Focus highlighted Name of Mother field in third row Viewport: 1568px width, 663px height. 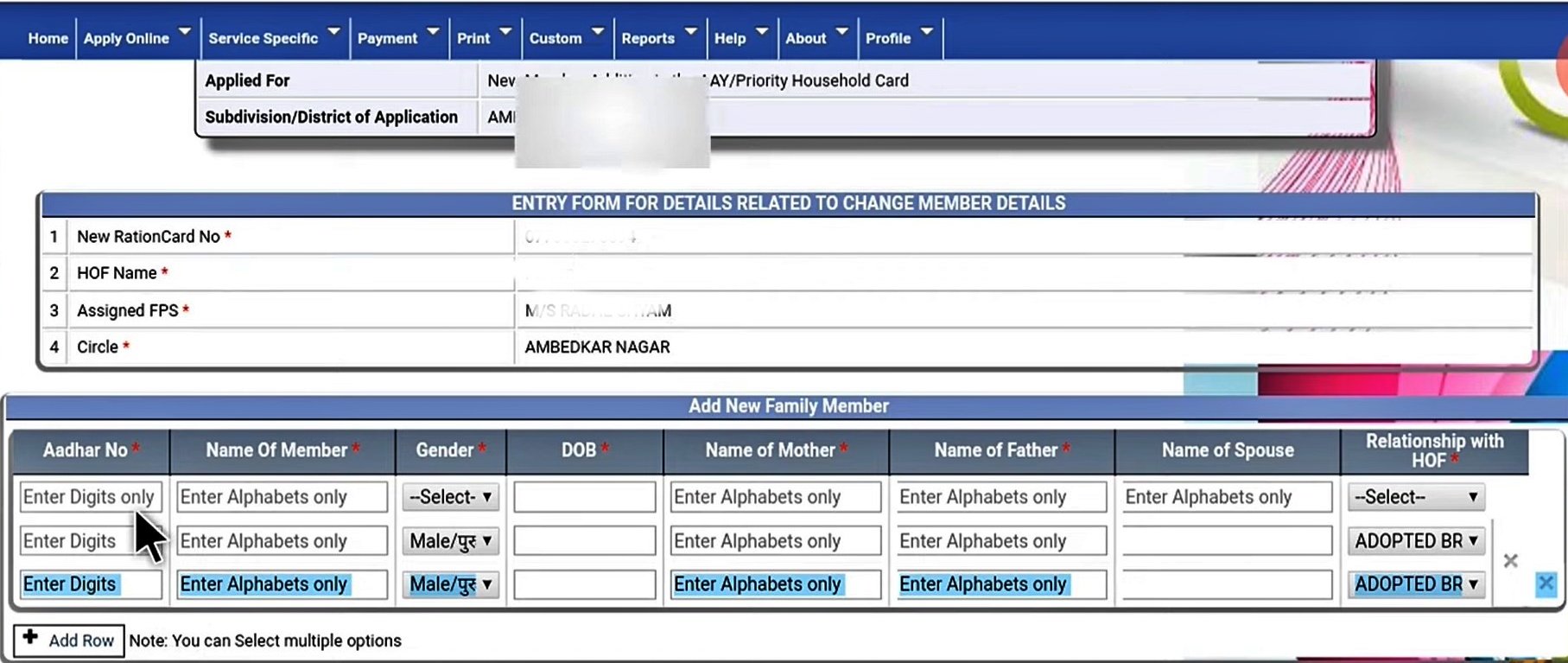[x=776, y=584]
